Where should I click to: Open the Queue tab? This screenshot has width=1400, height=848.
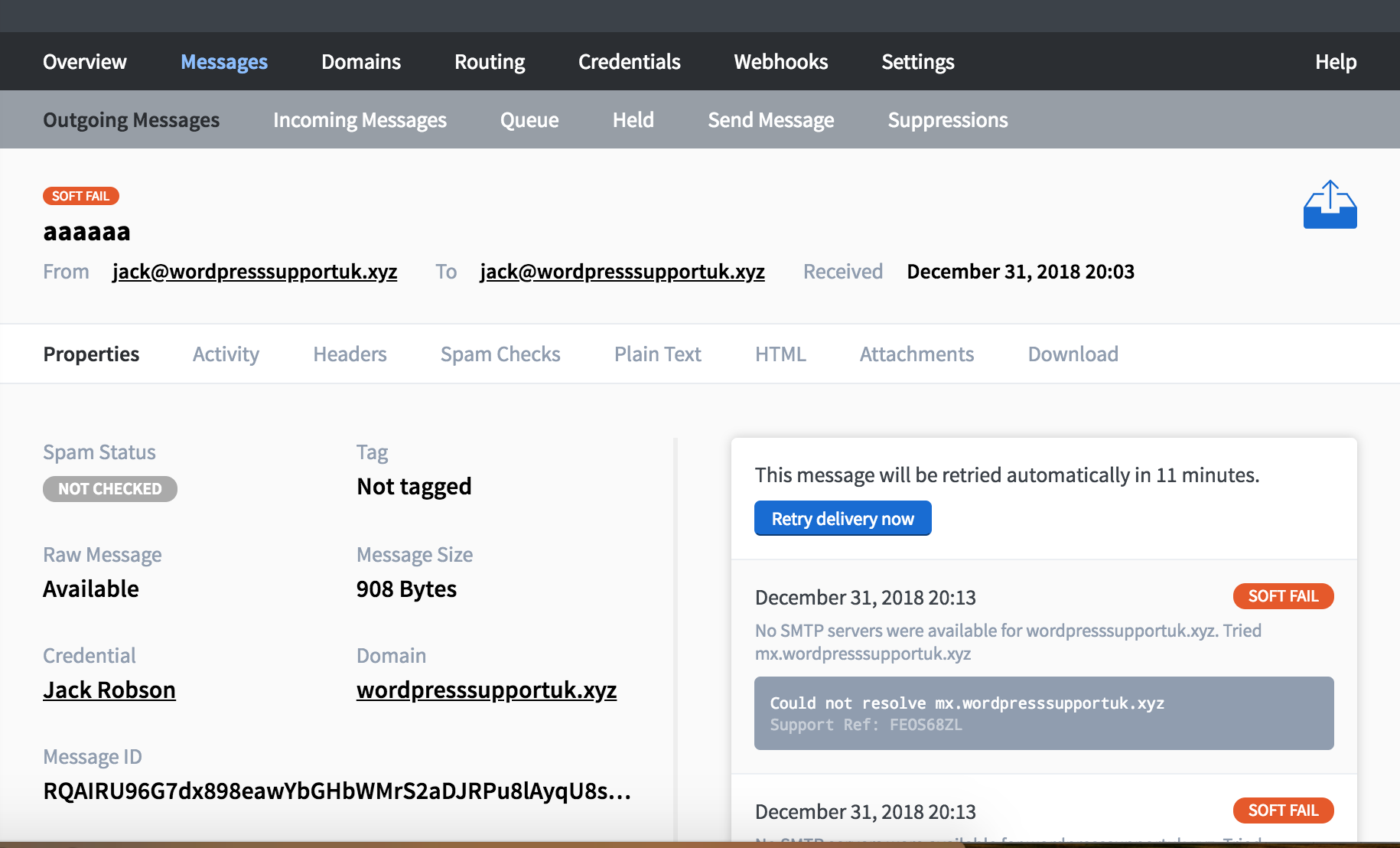(529, 119)
